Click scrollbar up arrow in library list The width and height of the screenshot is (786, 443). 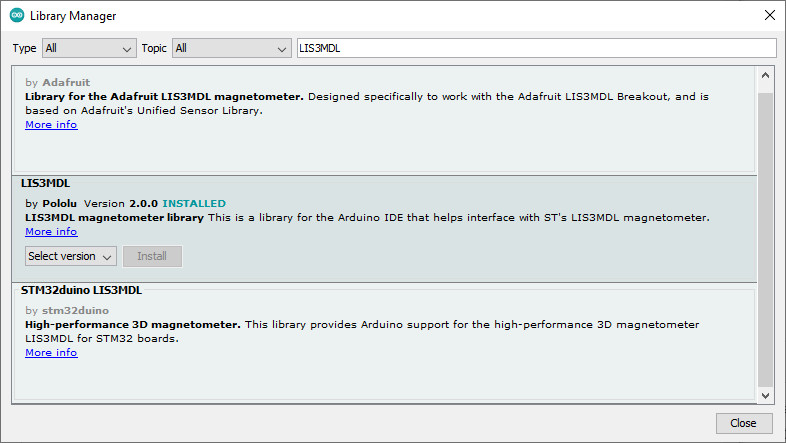point(765,76)
